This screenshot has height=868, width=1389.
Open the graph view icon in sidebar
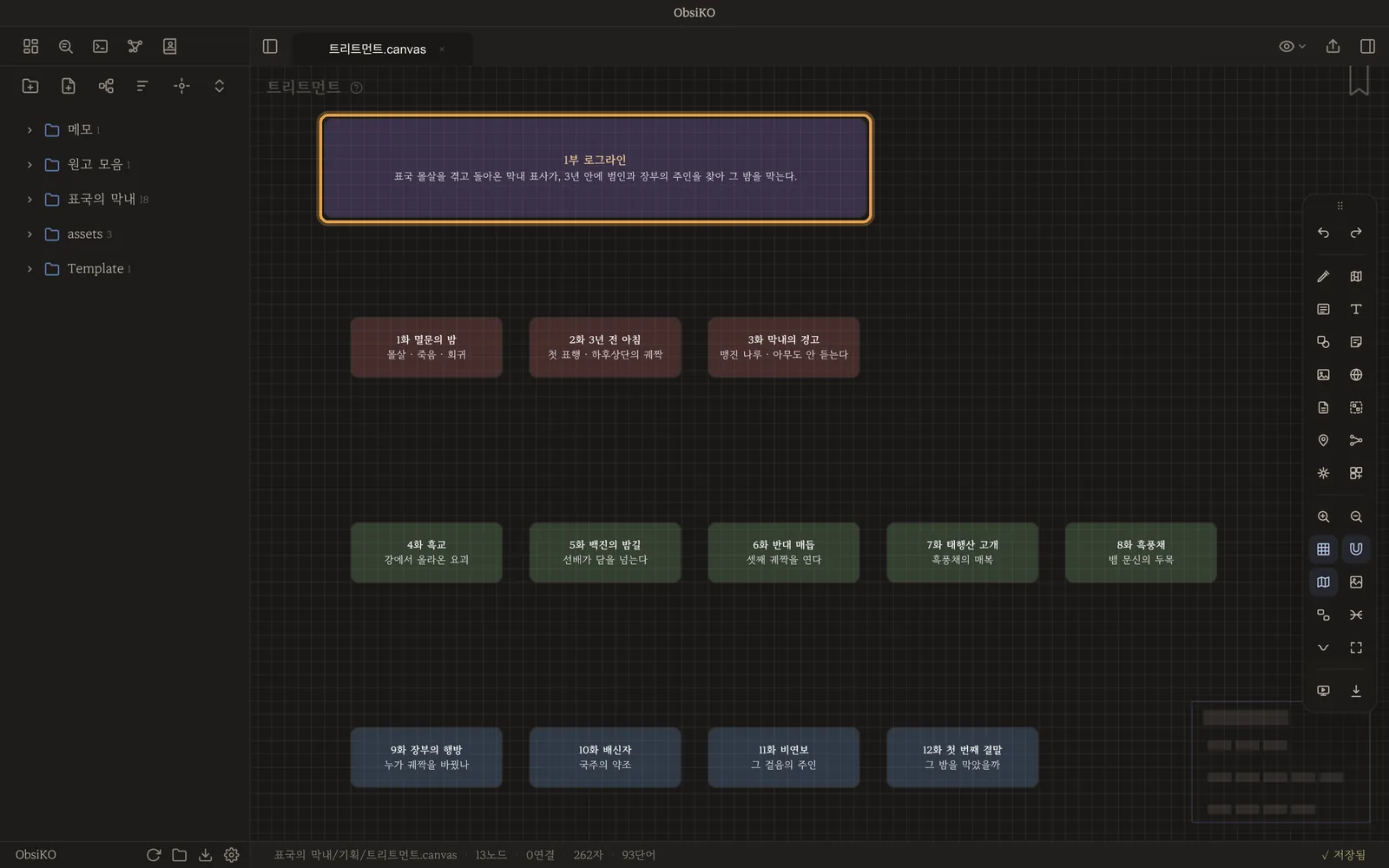(135, 46)
